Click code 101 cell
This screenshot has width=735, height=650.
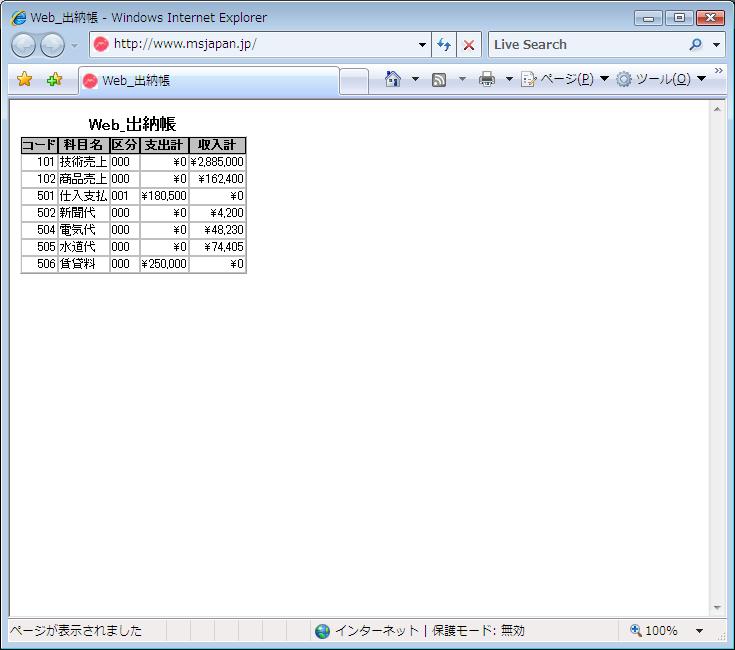pyautogui.click(x=39, y=162)
